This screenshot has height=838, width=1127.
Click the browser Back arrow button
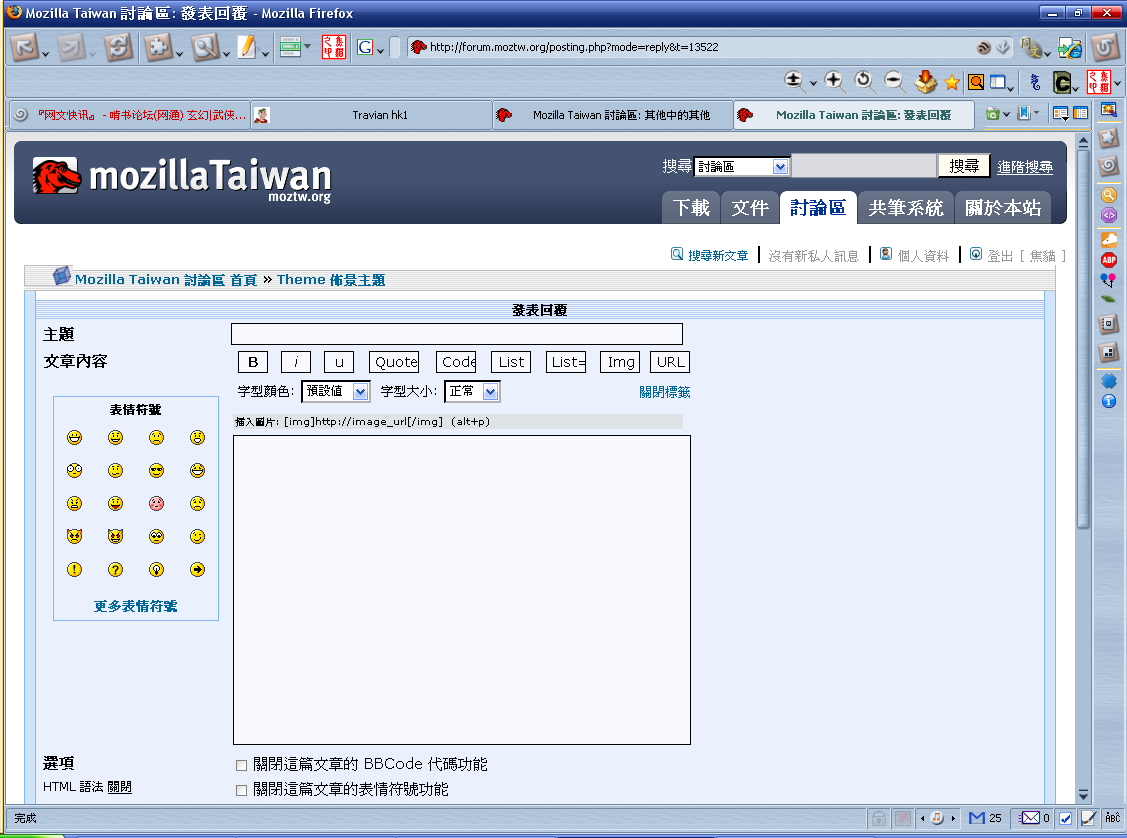click(x=25, y=47)
